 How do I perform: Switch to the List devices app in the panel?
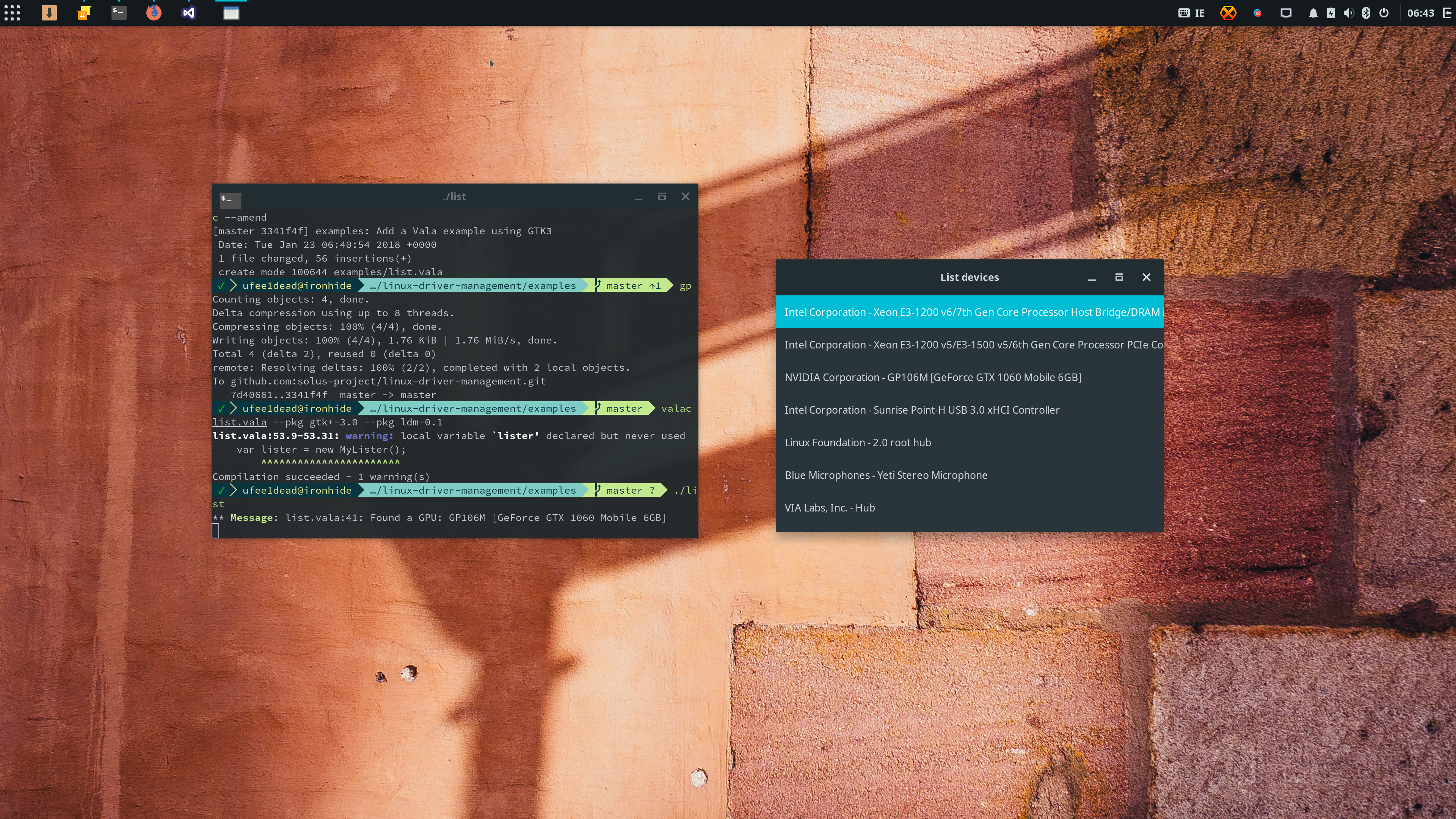pyautogui.click(x=231, y=13)
